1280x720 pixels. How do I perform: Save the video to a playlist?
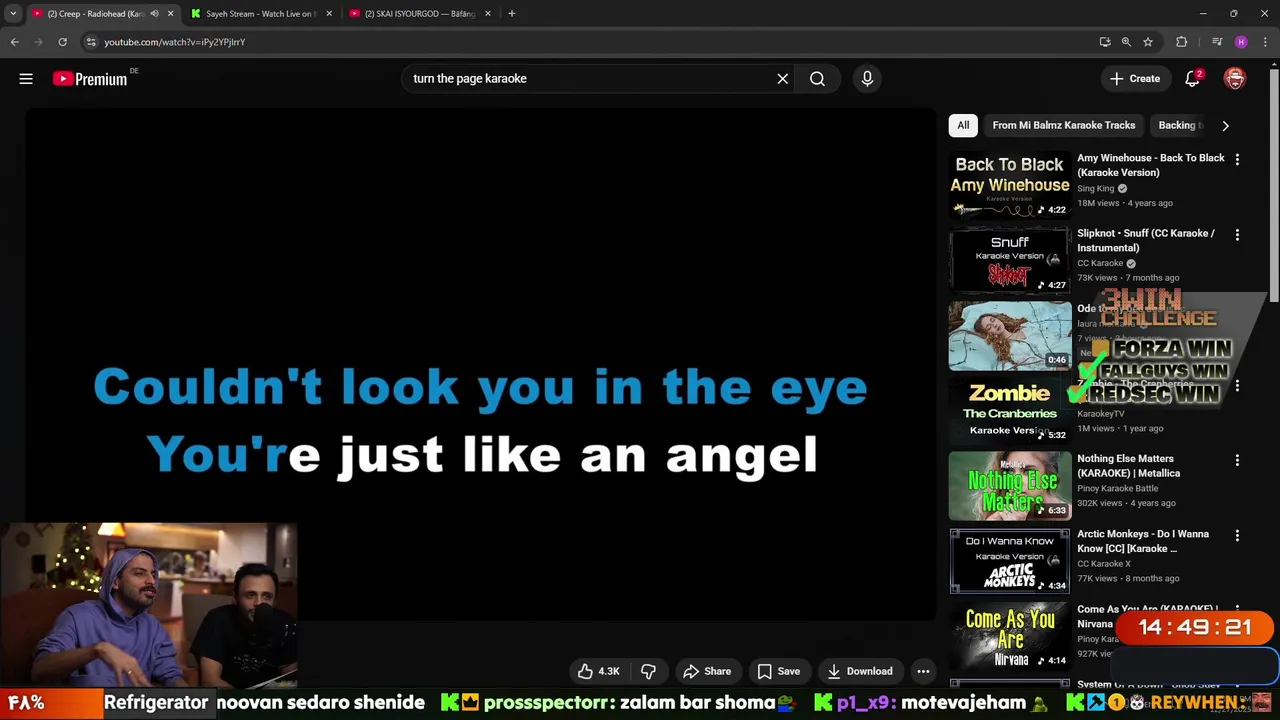[x=779, y=672]
